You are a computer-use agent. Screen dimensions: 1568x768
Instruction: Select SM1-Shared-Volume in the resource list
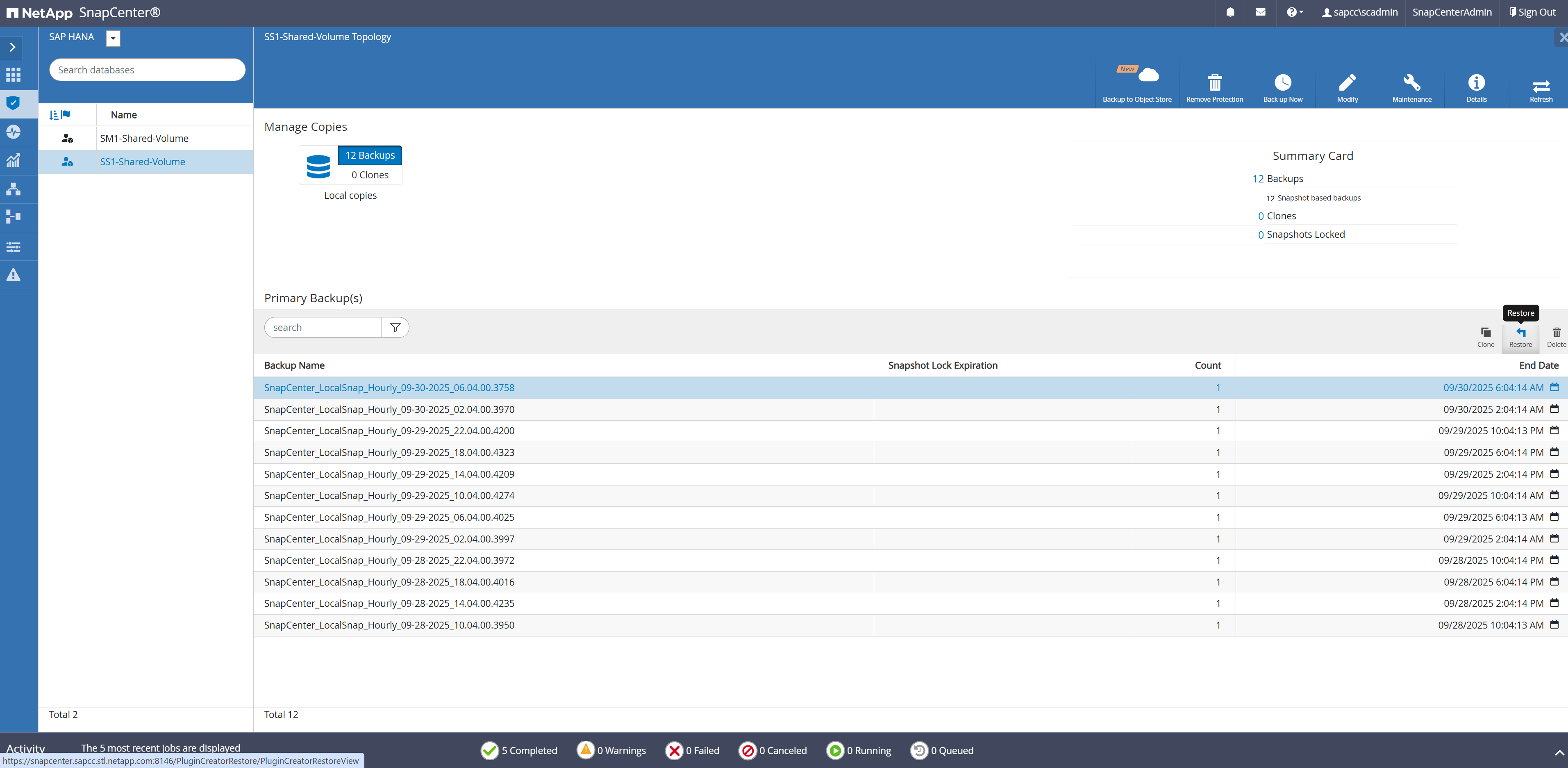click(x=144, y=138)
